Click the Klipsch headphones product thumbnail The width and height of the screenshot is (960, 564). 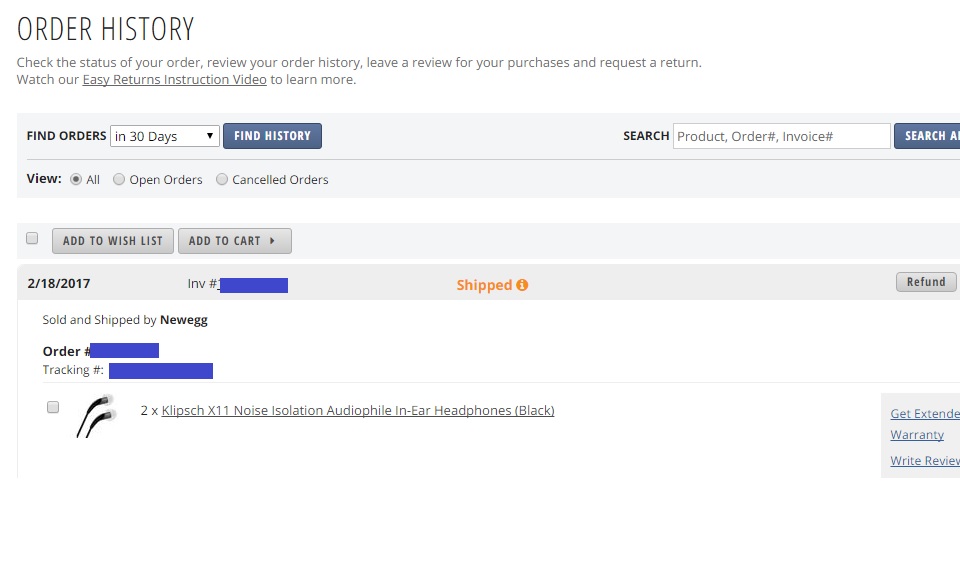(x=96, y=416)
